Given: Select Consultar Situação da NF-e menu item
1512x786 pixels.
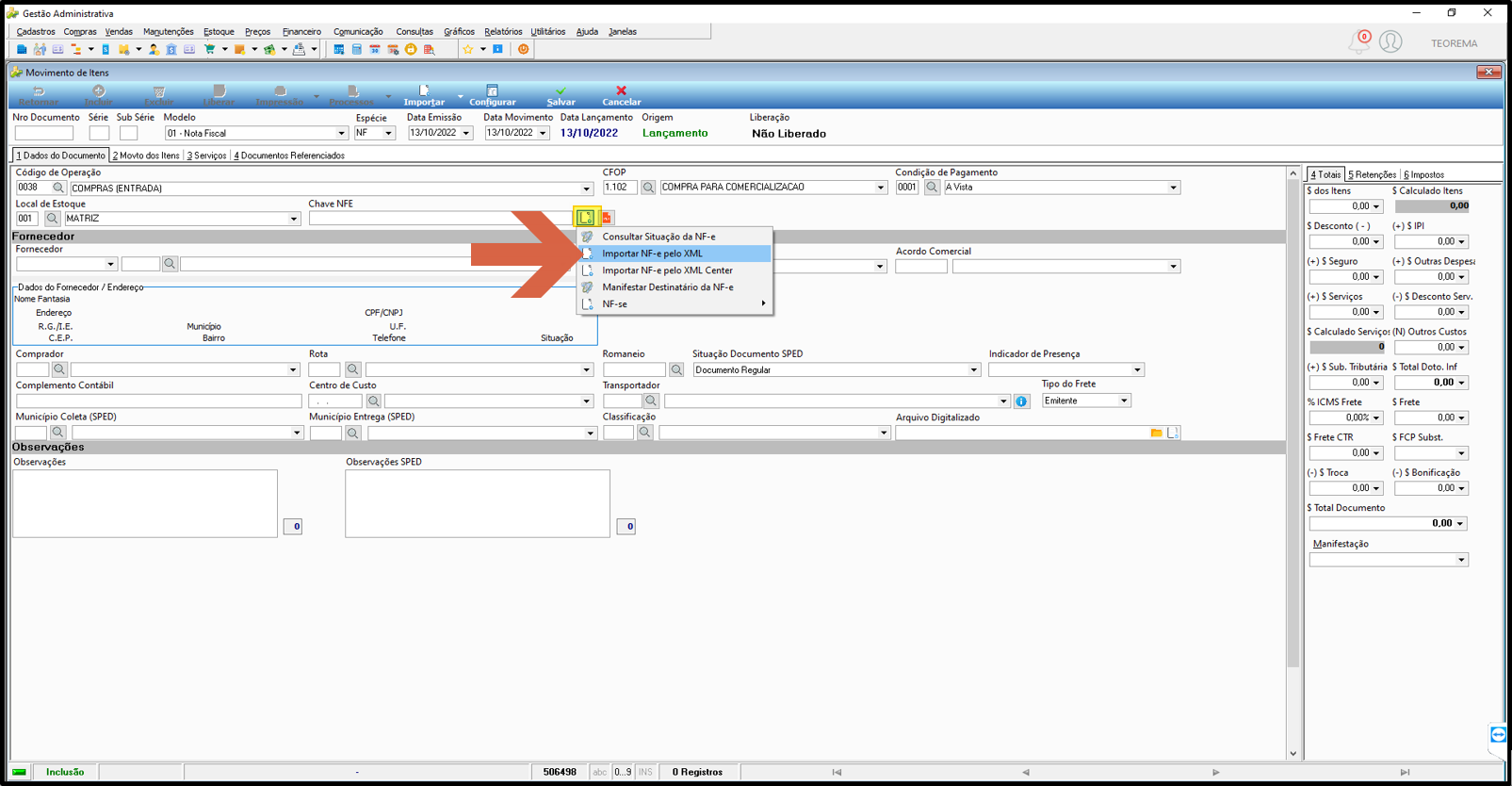Looking at the screenshot, I should (675, 237).
